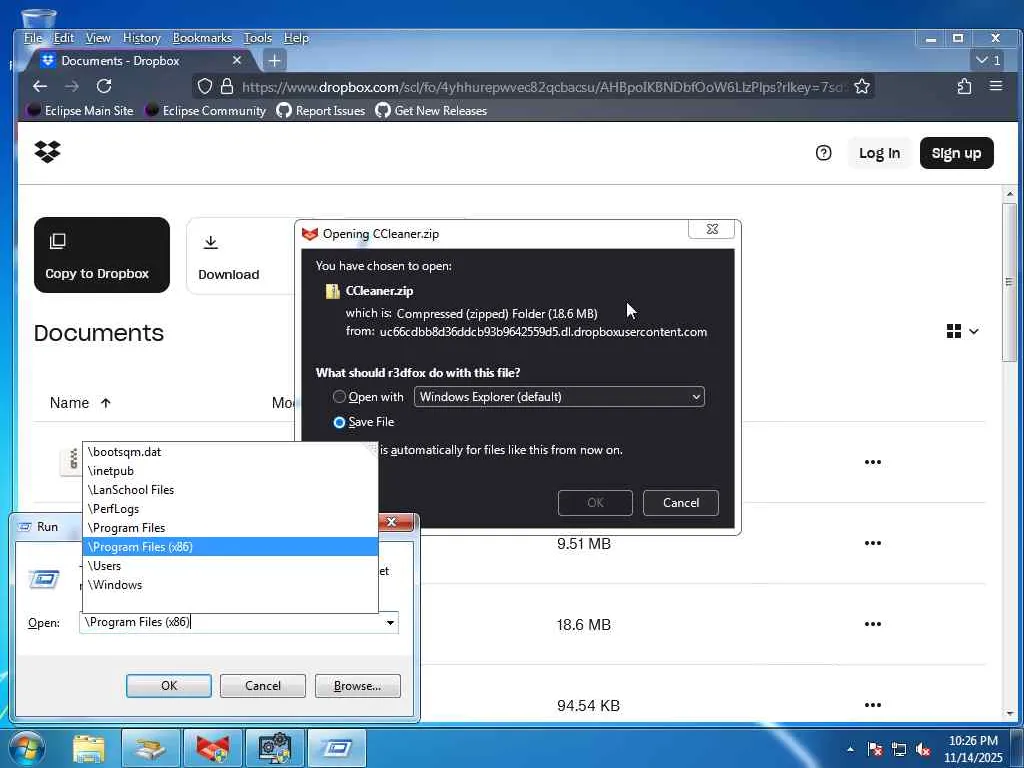Open Eclipse Community bookmark
The width and height of the screenshot is (1024, 768).
pos(205,110)
